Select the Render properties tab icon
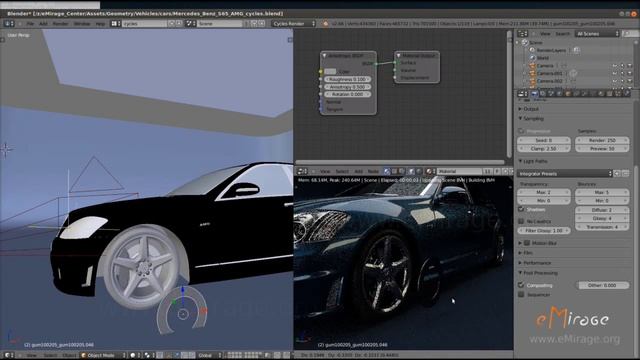640x360 pixels. coord(535,93)
